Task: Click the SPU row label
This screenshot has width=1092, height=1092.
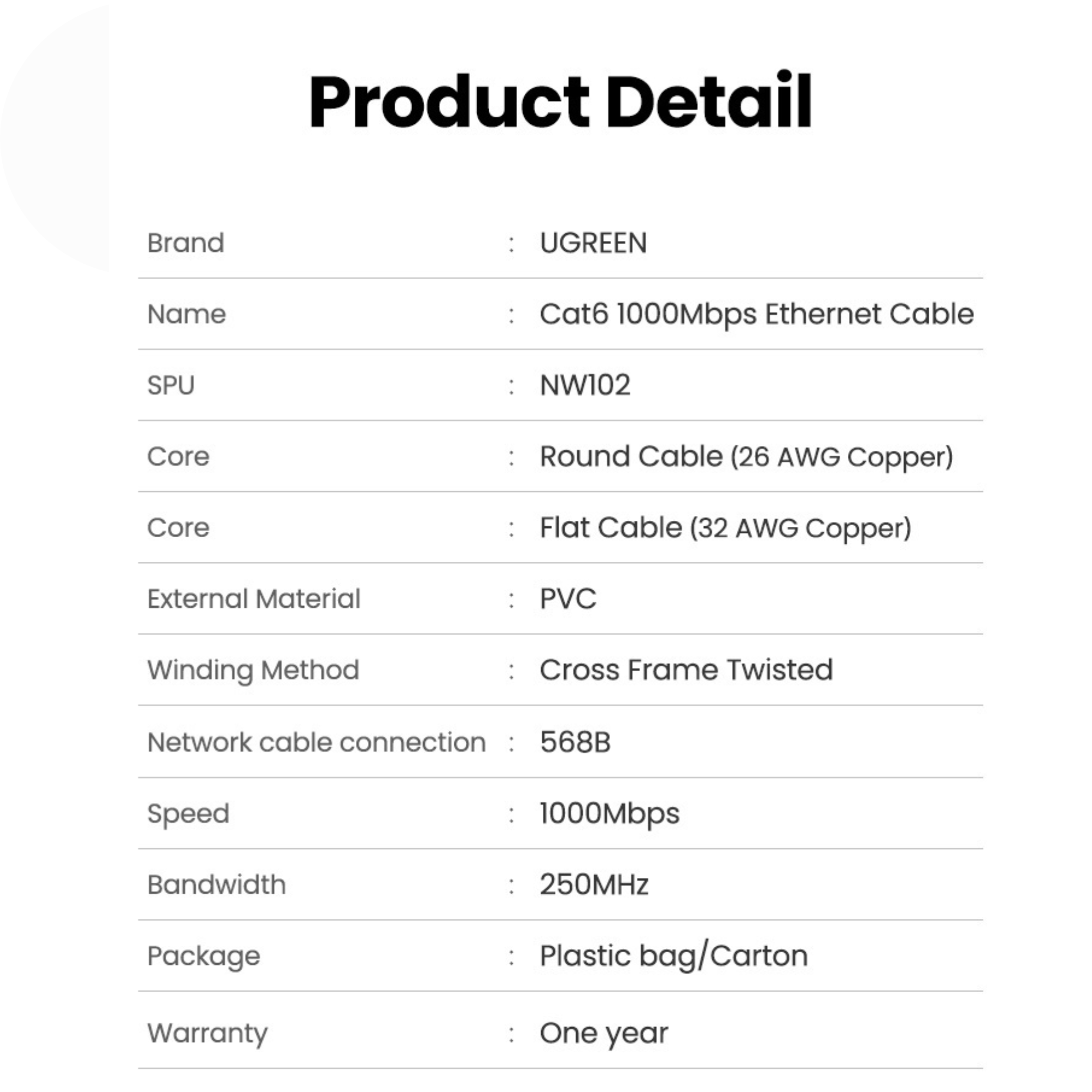Action: coord(171,385)
